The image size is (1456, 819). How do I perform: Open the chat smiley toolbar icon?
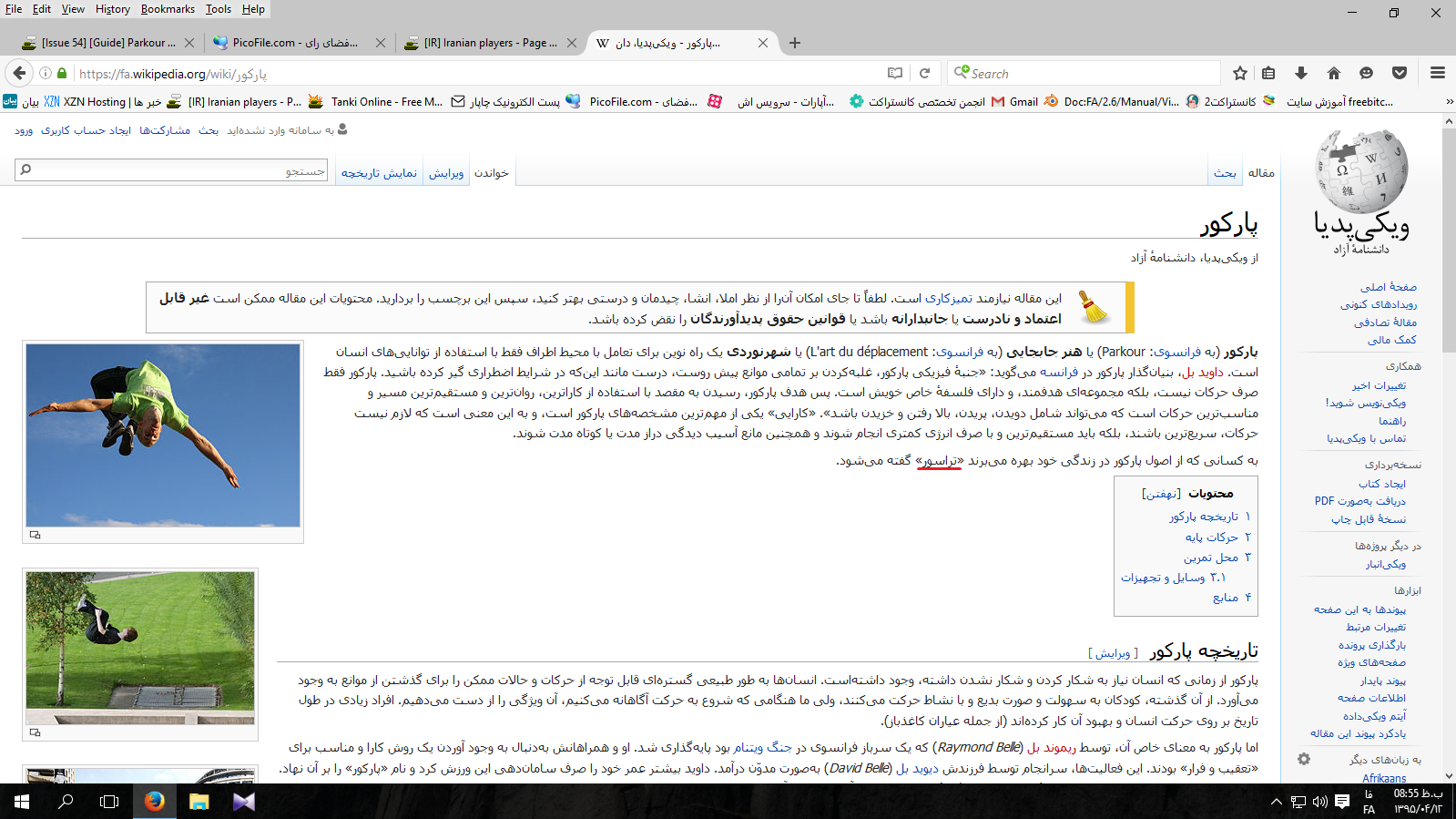coord(1366,73)
